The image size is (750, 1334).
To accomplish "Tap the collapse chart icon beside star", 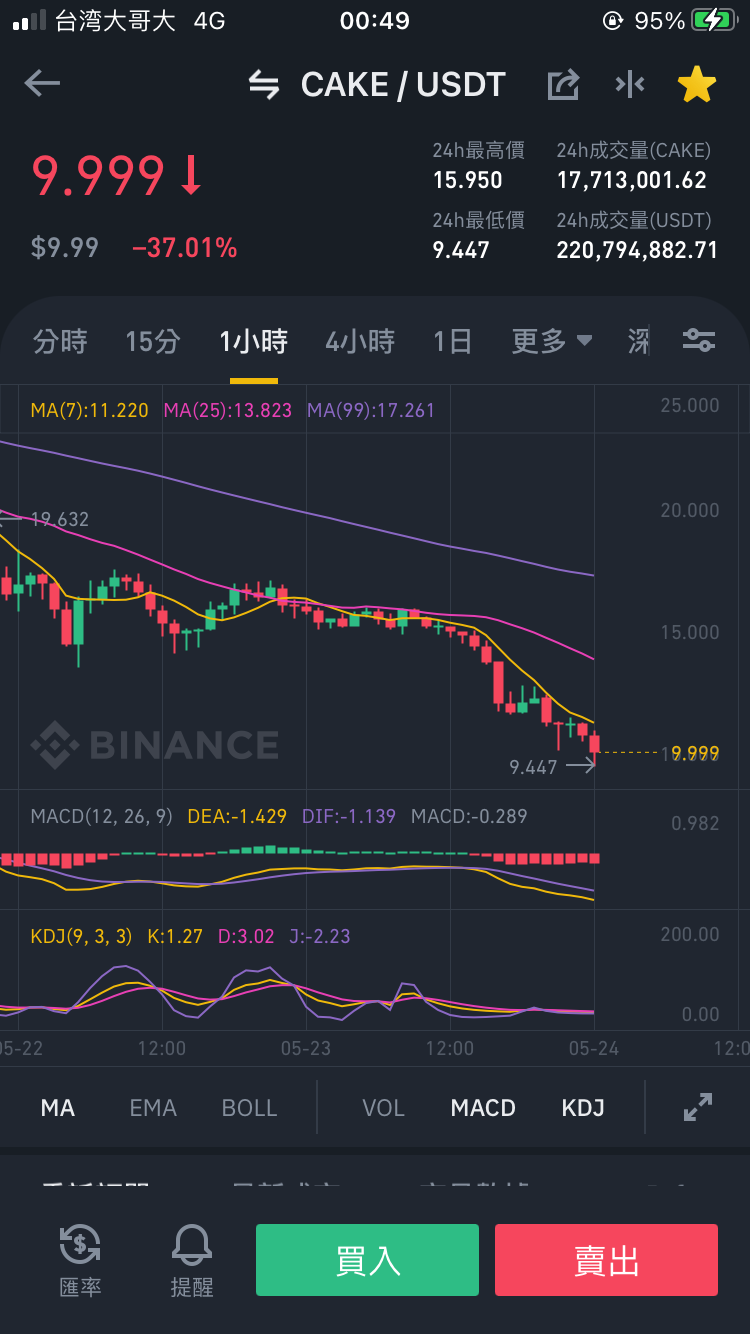I will 630,84.
